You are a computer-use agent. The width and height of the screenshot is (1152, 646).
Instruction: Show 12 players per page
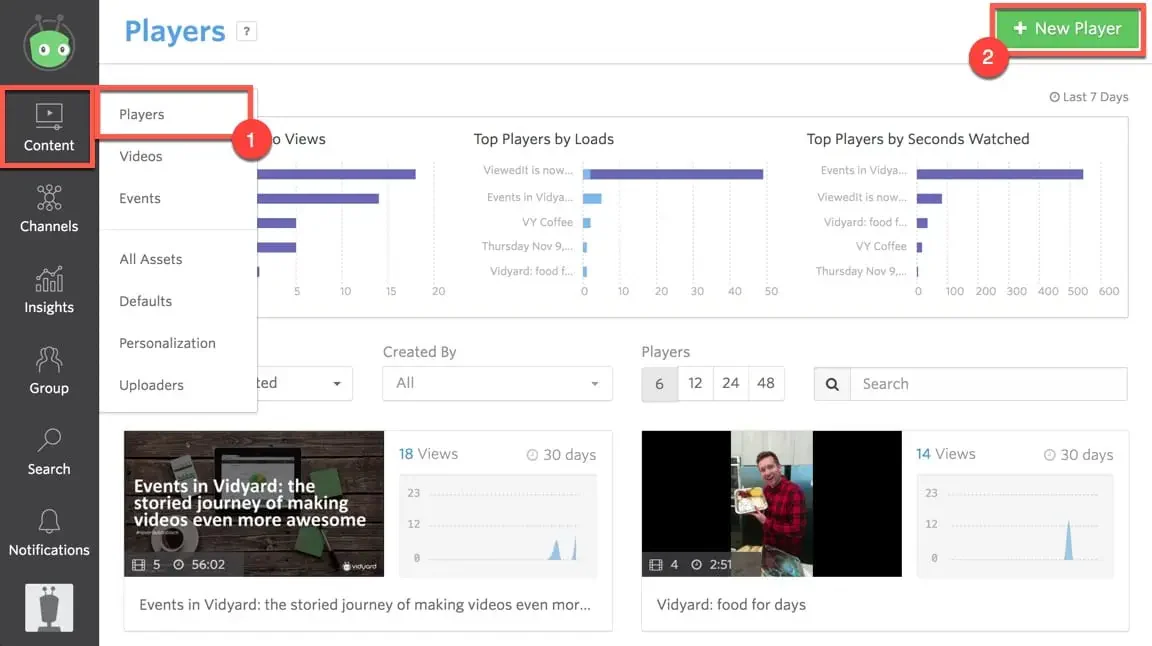point(695,384)
